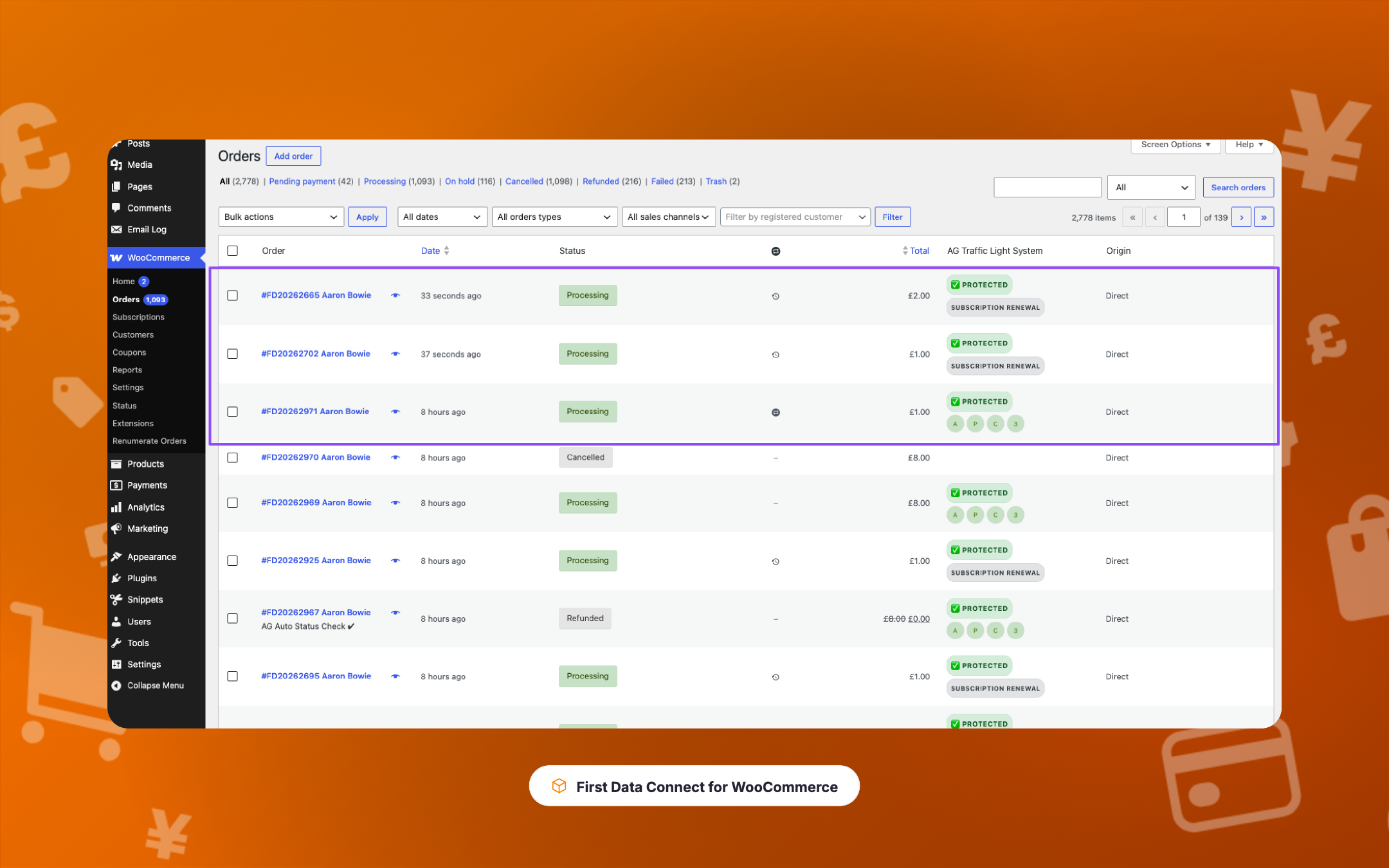Open Filter by registered customer dropdown

pos(795,217)
